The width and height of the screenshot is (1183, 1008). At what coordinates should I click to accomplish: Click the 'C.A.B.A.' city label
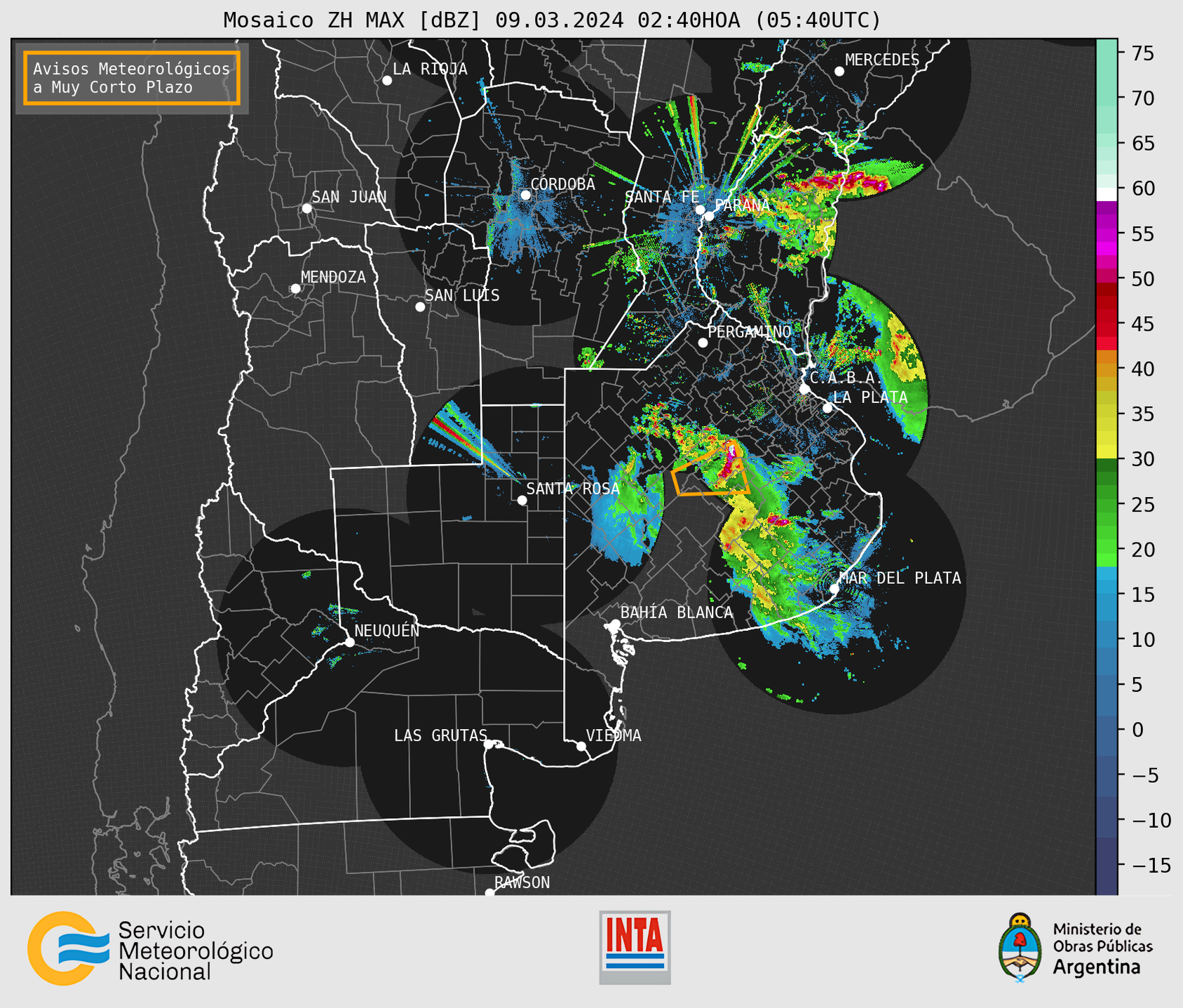(x=845, y=378)
